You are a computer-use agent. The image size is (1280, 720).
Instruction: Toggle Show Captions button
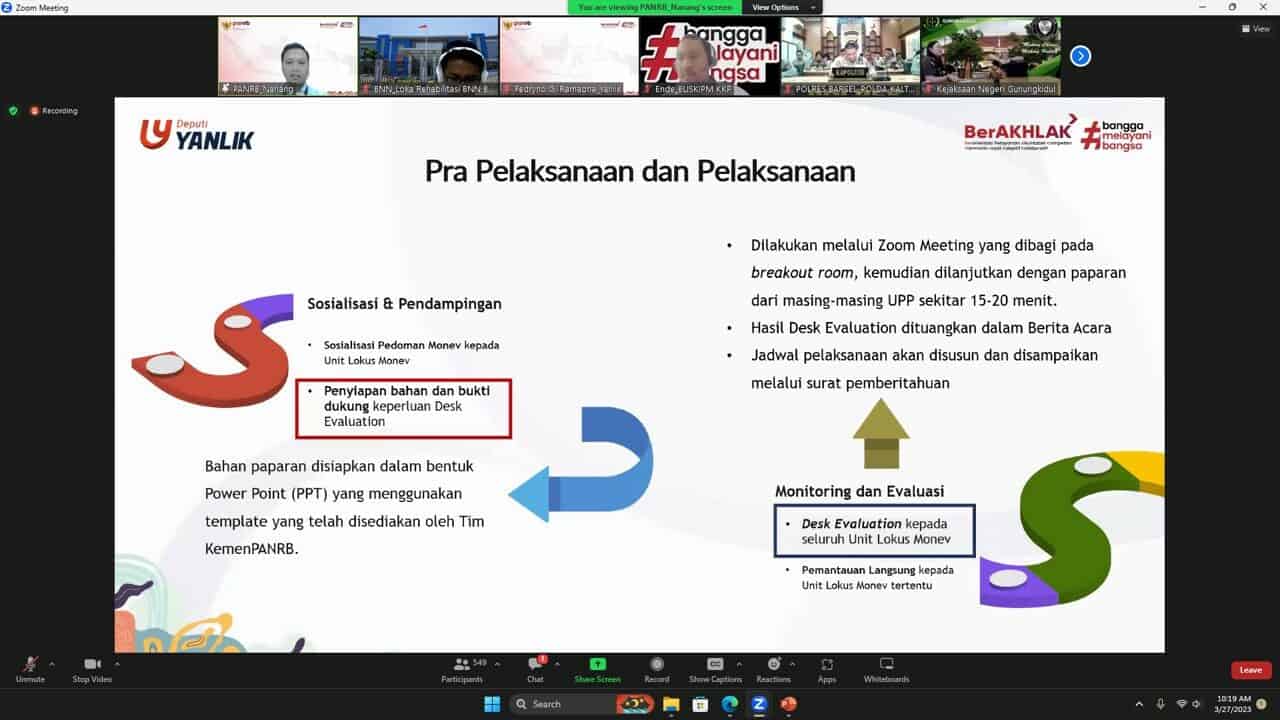tap(715, 669)
